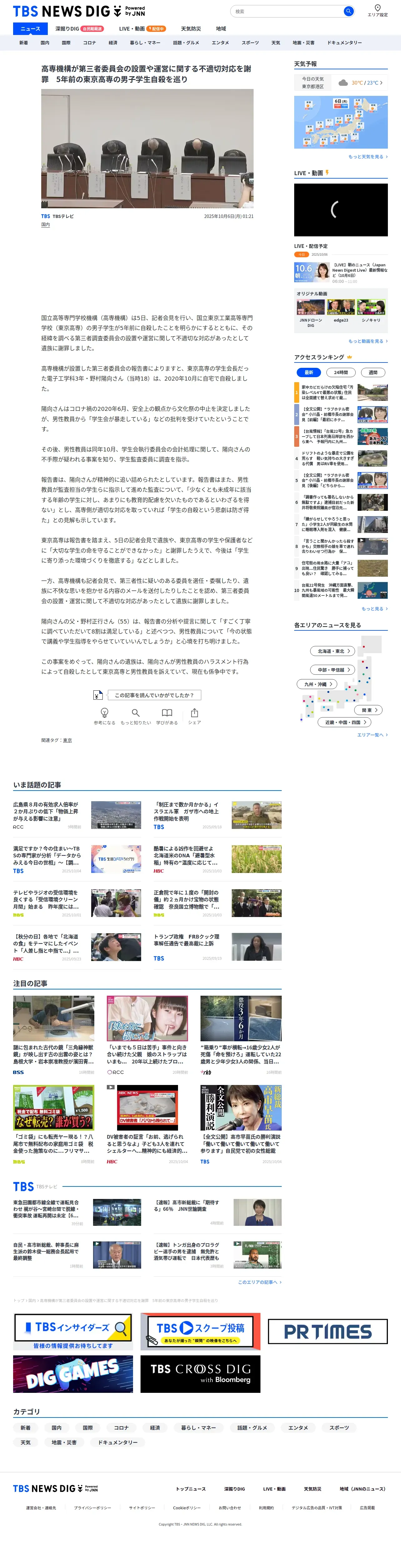Open the DIG GAMES banner
This screenshot has height=1568, width=401.
73,1374
